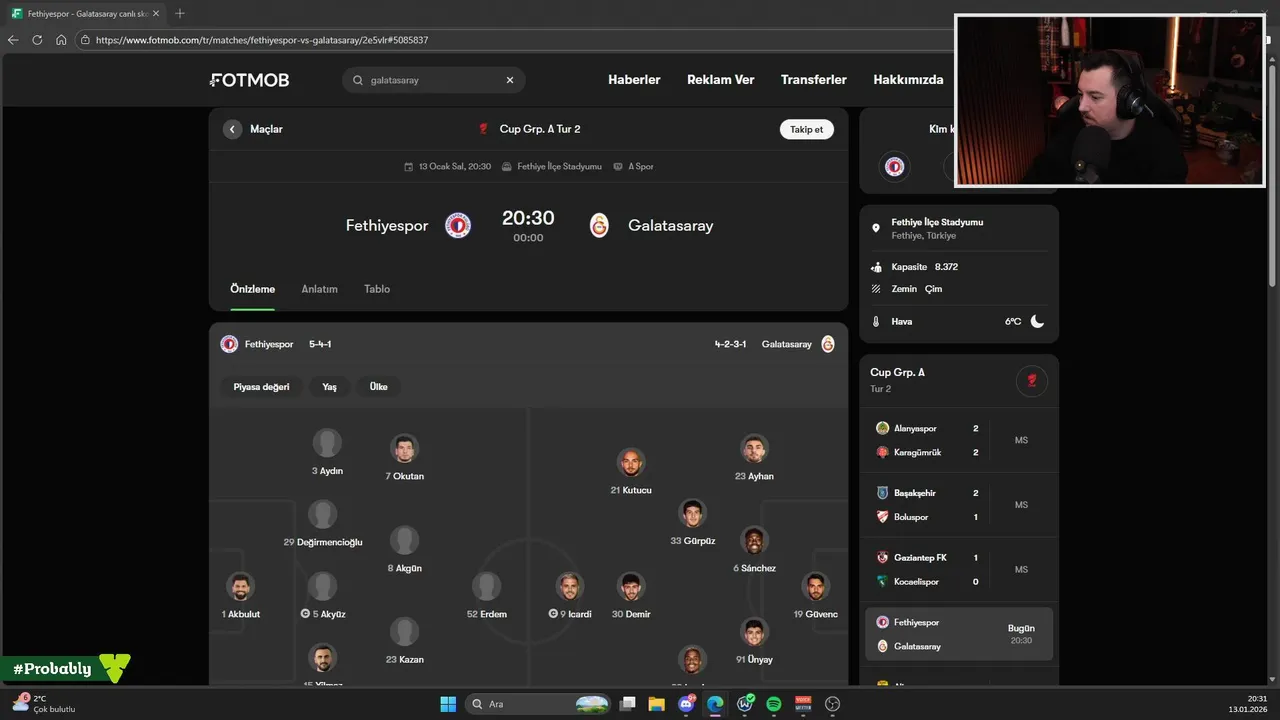Open the Galatasaray team name in header
Viewport: 1280px width, 720px height.
click(x=671, y=226)
